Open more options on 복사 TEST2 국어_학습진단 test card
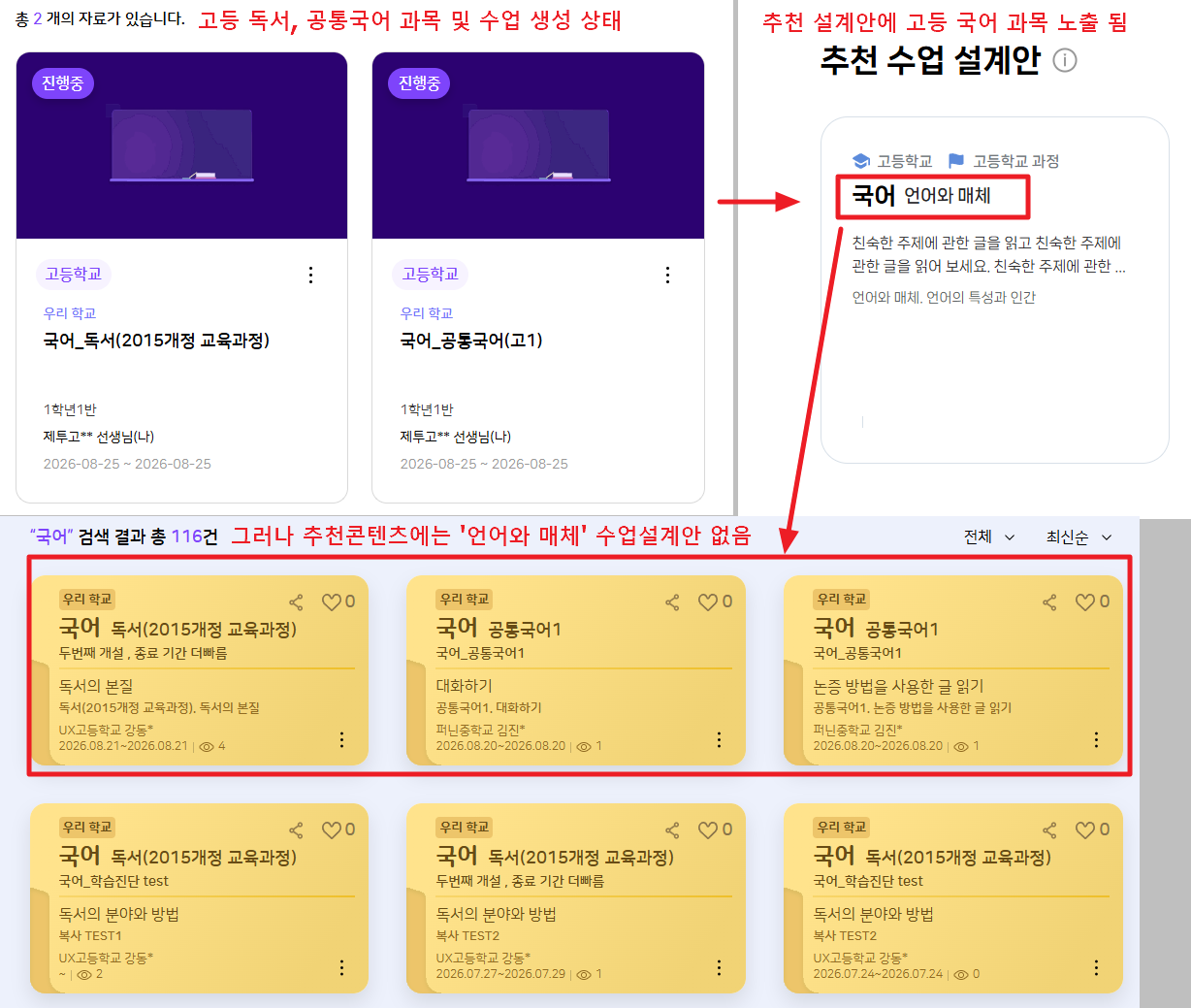The height and width of the screenshot is (1008, 1191). point(1096,967)
